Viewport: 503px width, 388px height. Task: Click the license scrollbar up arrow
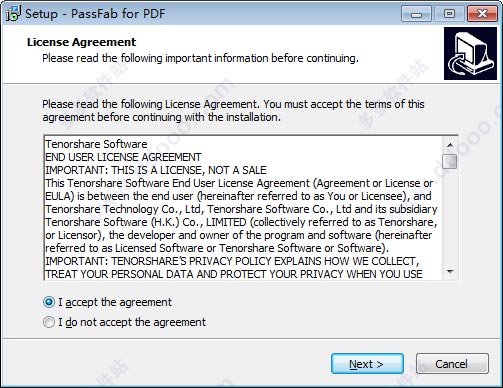pyautogui.click(x=450, y=145)
